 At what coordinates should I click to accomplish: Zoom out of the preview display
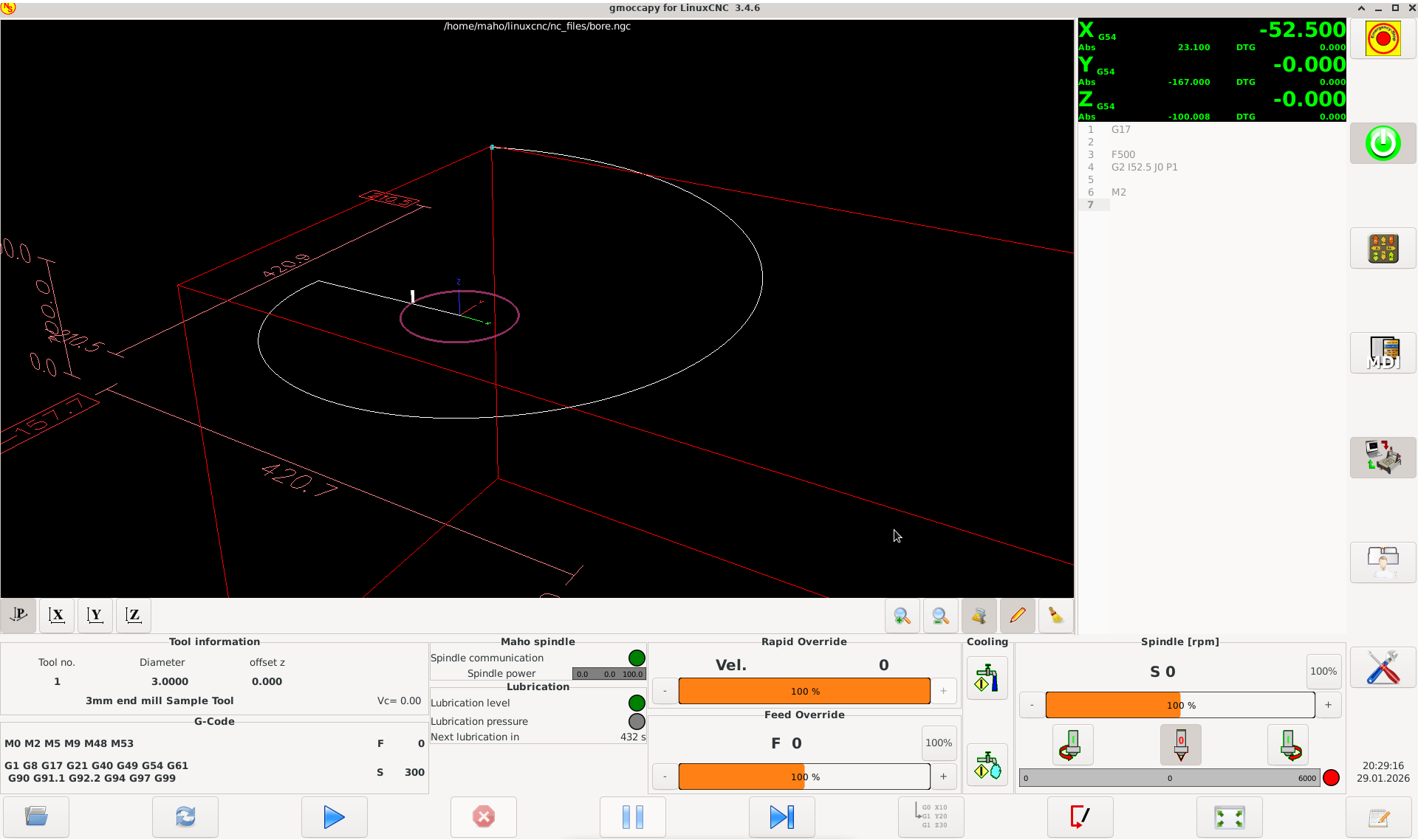click(940, 616)
